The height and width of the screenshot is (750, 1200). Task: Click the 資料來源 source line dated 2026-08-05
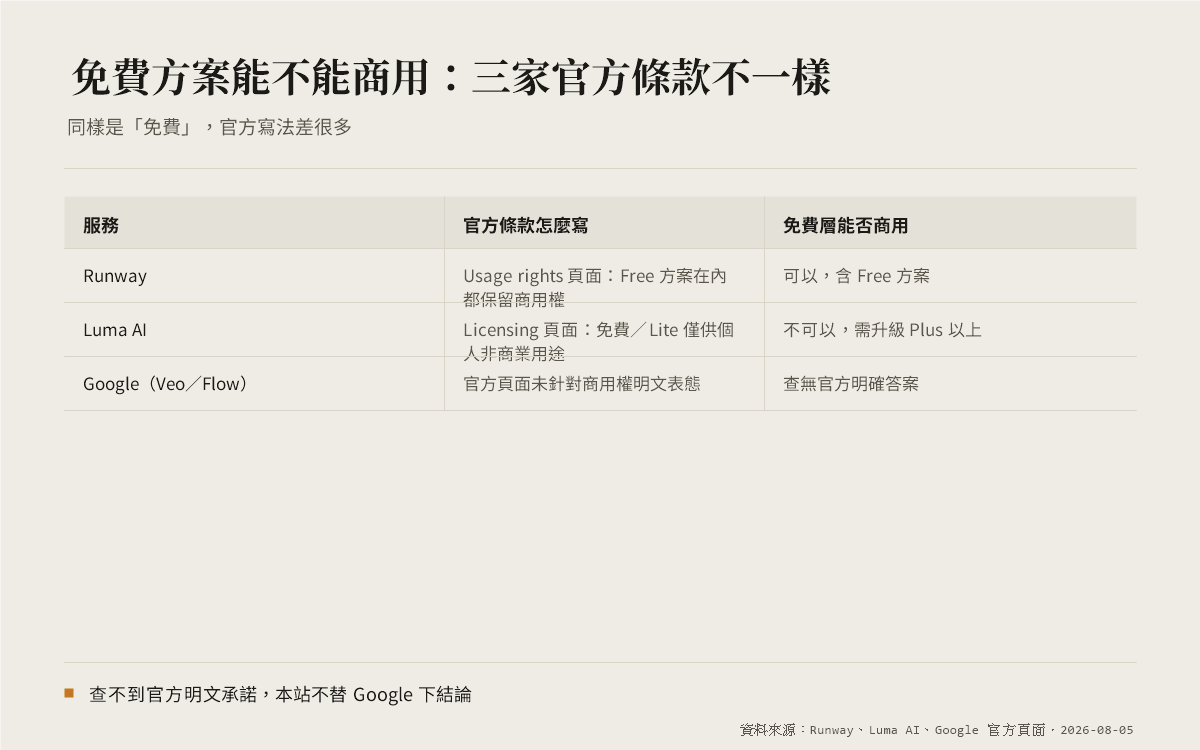(x=937, y=730)
